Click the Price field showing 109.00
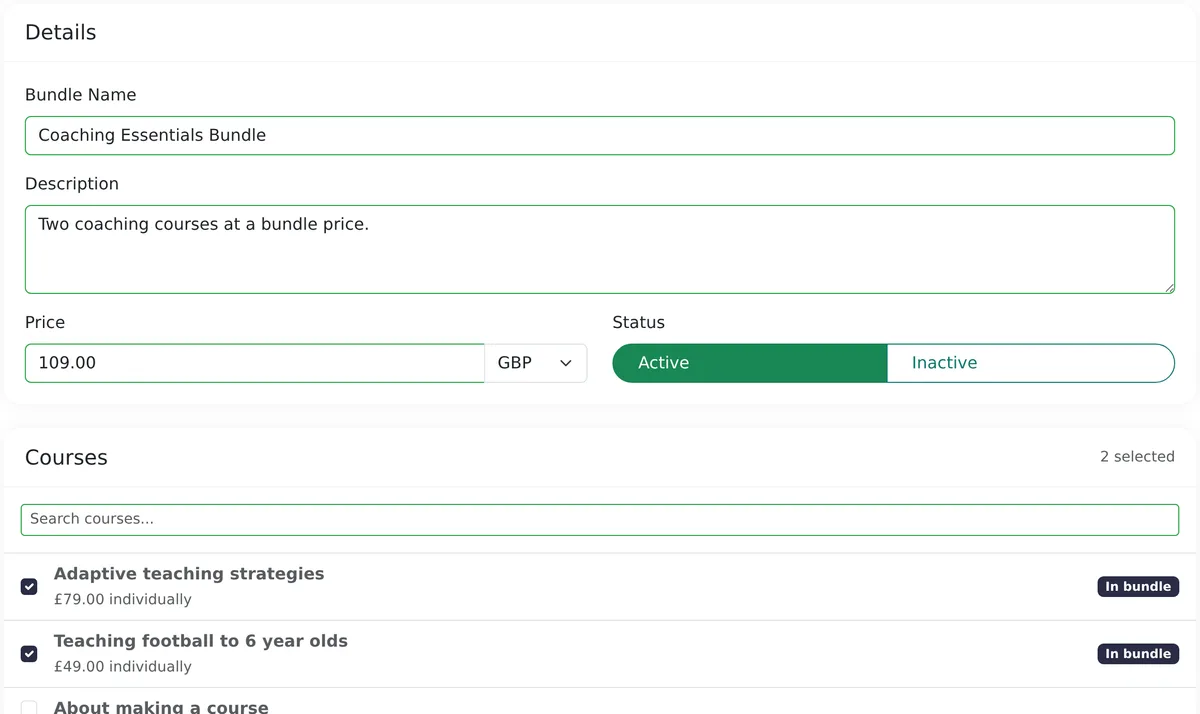This screenshot has height=714, width=1200. click(255, 363)
